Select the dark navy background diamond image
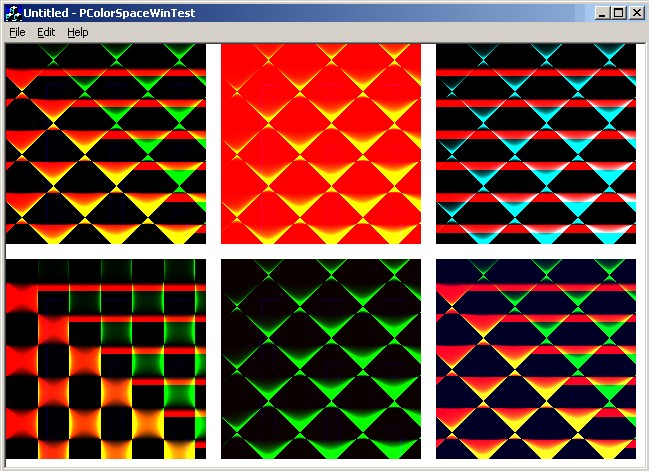The image size is (649, 471). click(536, 359)
